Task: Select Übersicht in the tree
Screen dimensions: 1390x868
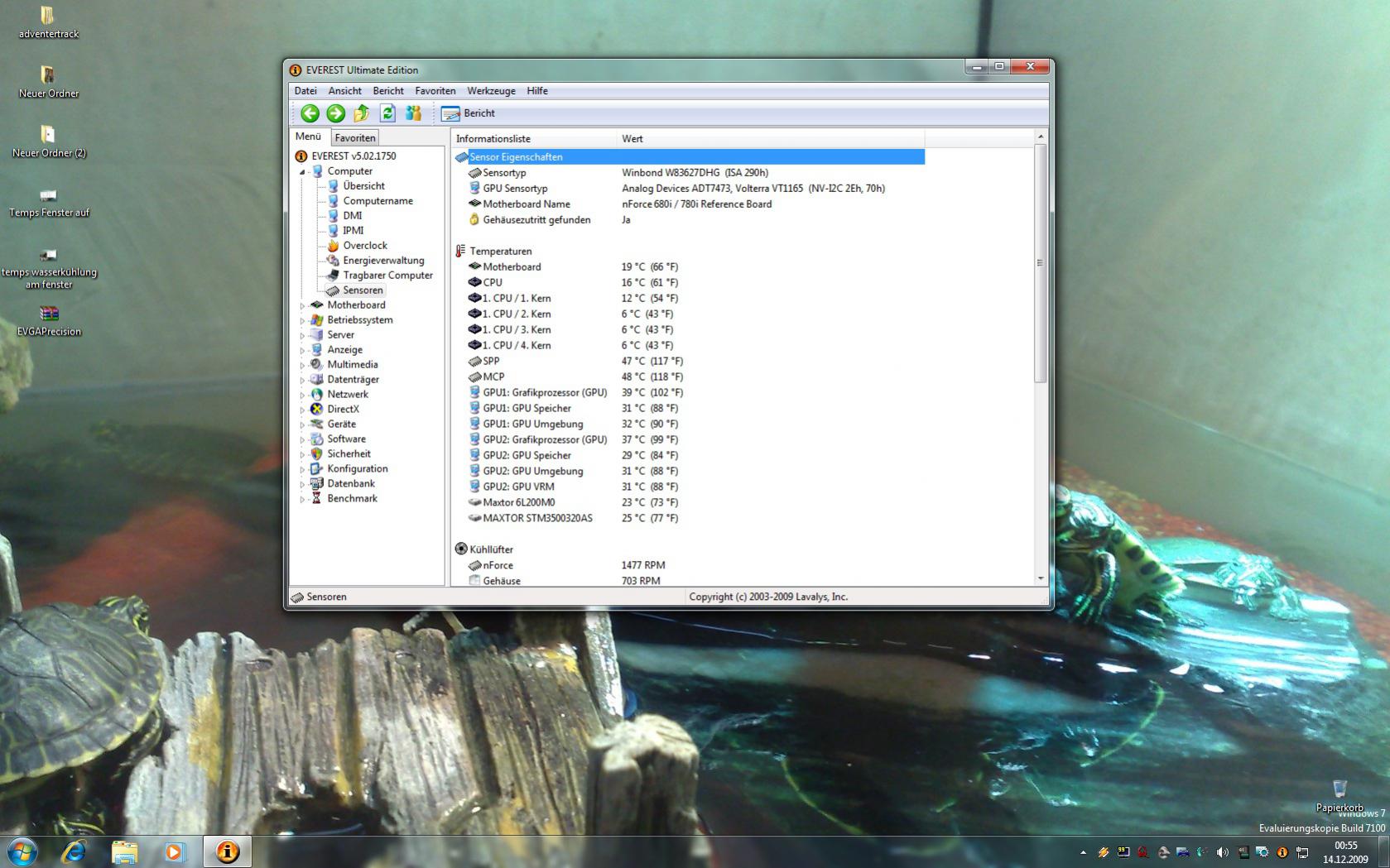Action: click(x=363, y=186)
